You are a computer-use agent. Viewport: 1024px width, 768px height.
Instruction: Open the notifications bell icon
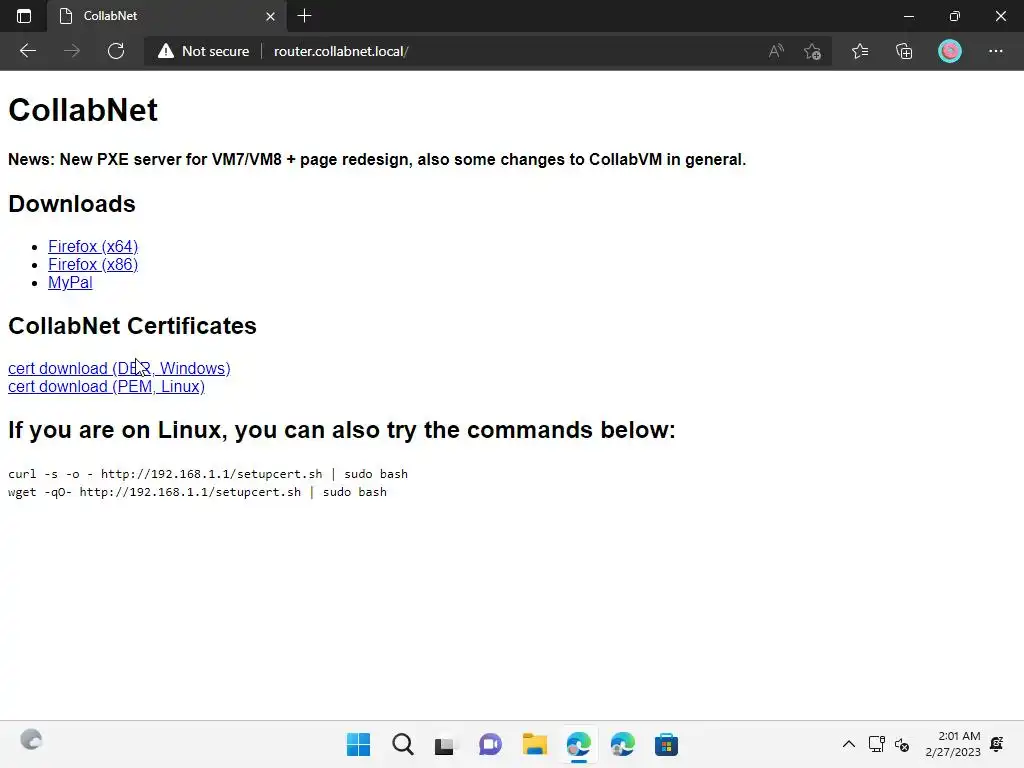pos(997,744)
